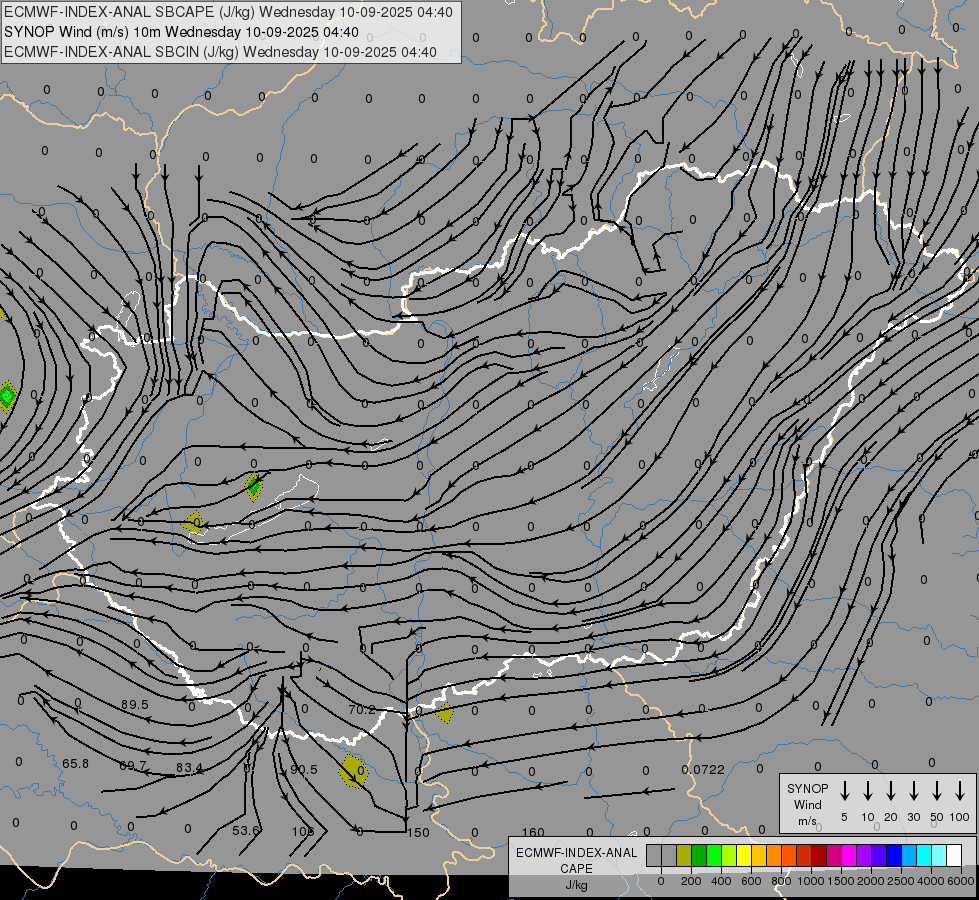Click the SYNOP Wind 10m title line
This screenshot has height=900, width=979.
[x=181, y=32]
